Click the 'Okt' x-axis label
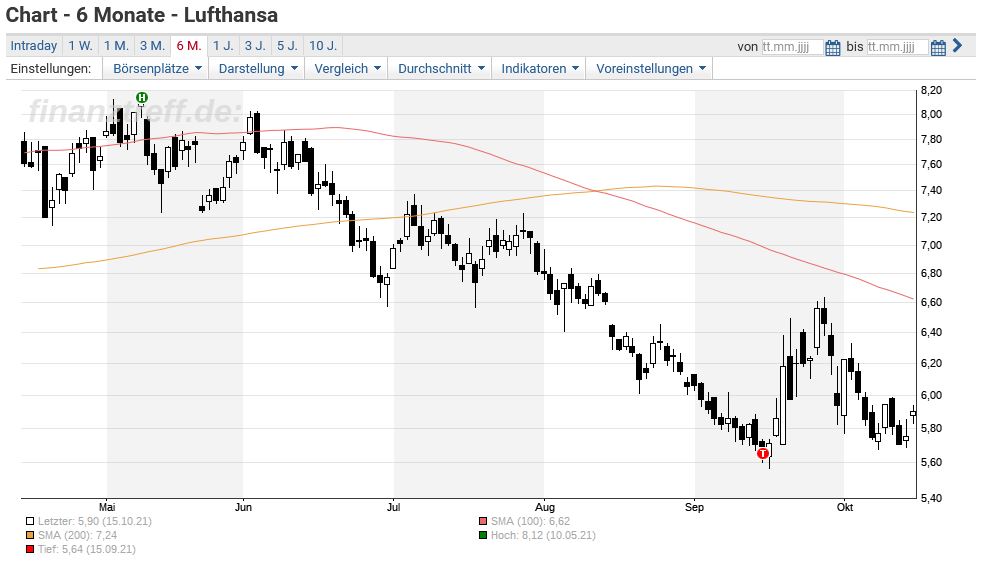Viewport: 982px width, 568px height. point(845,507)
